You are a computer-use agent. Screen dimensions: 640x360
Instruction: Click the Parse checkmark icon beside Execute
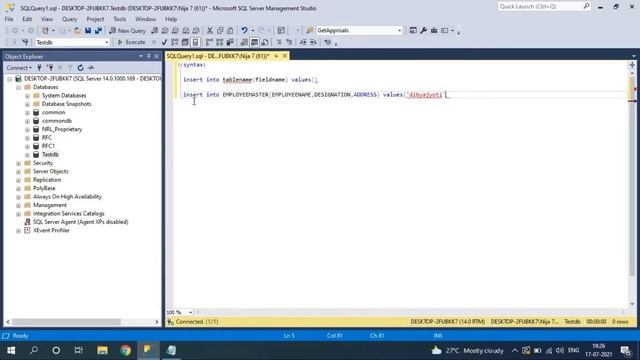click(164, 42)
